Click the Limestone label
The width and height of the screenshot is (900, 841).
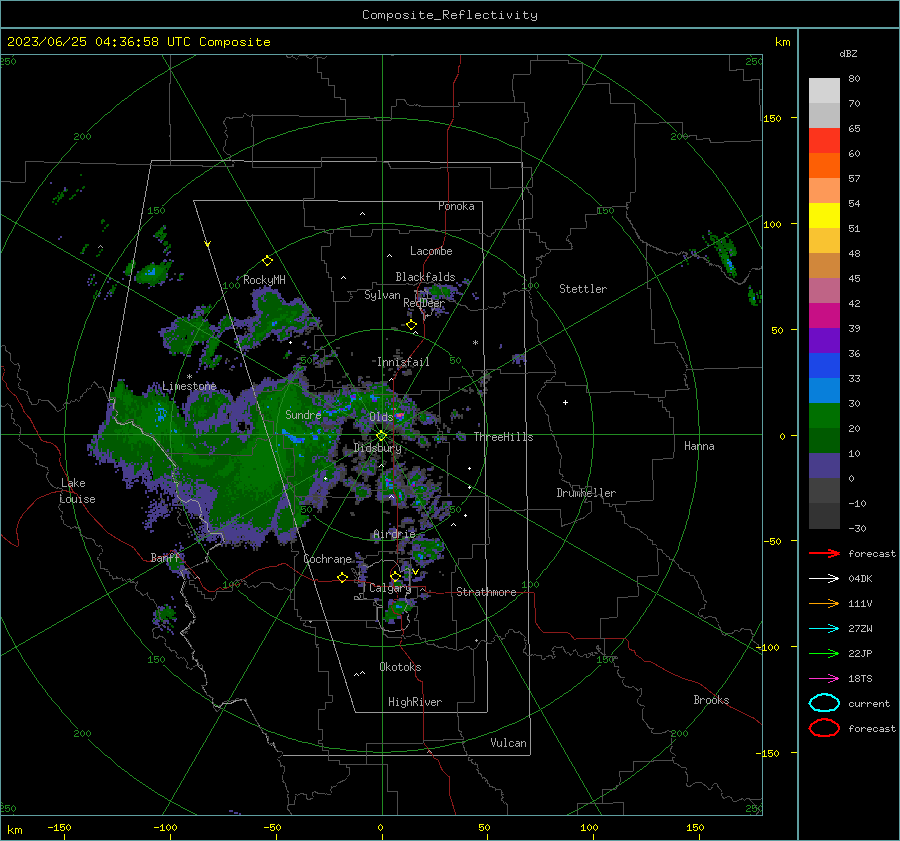coord(189,386)
